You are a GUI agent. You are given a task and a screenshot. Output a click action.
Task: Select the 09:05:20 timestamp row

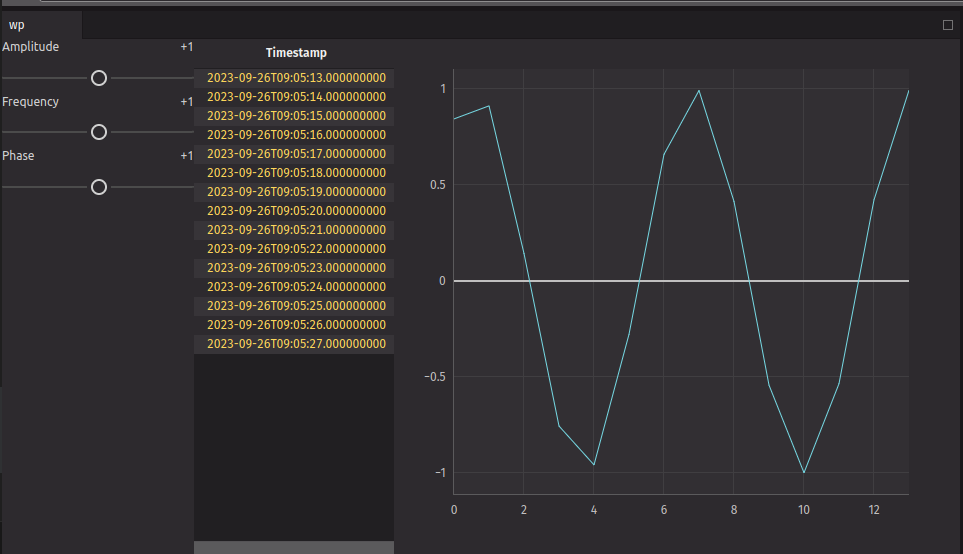click(296, 211)
